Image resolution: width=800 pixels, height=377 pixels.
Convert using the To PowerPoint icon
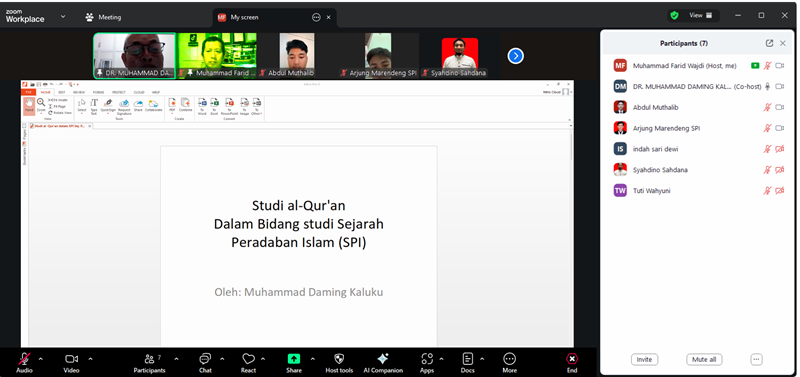[x=230, y=106]
